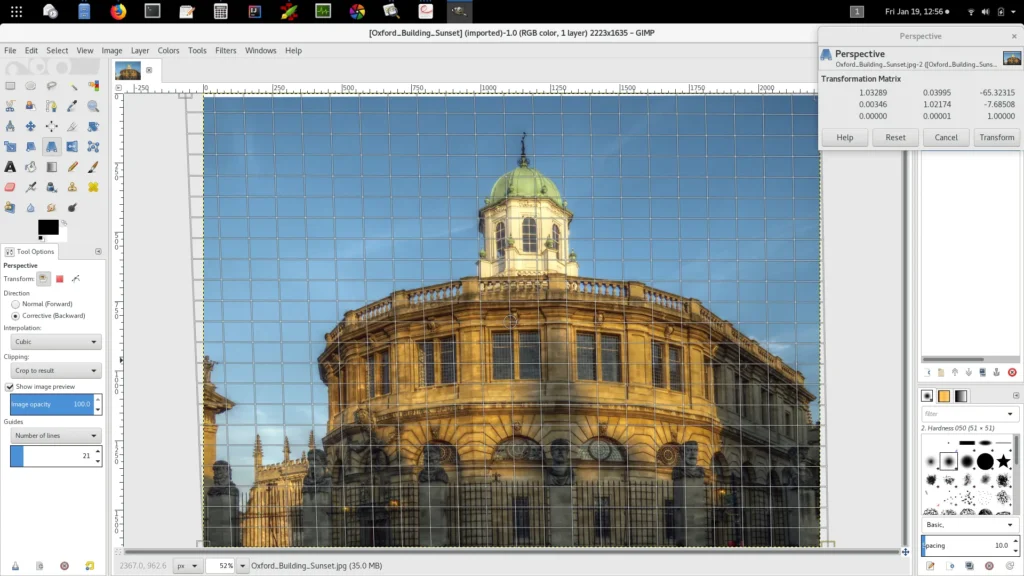Select the Heal tool

pyautogui.click(x=93, y=187)
